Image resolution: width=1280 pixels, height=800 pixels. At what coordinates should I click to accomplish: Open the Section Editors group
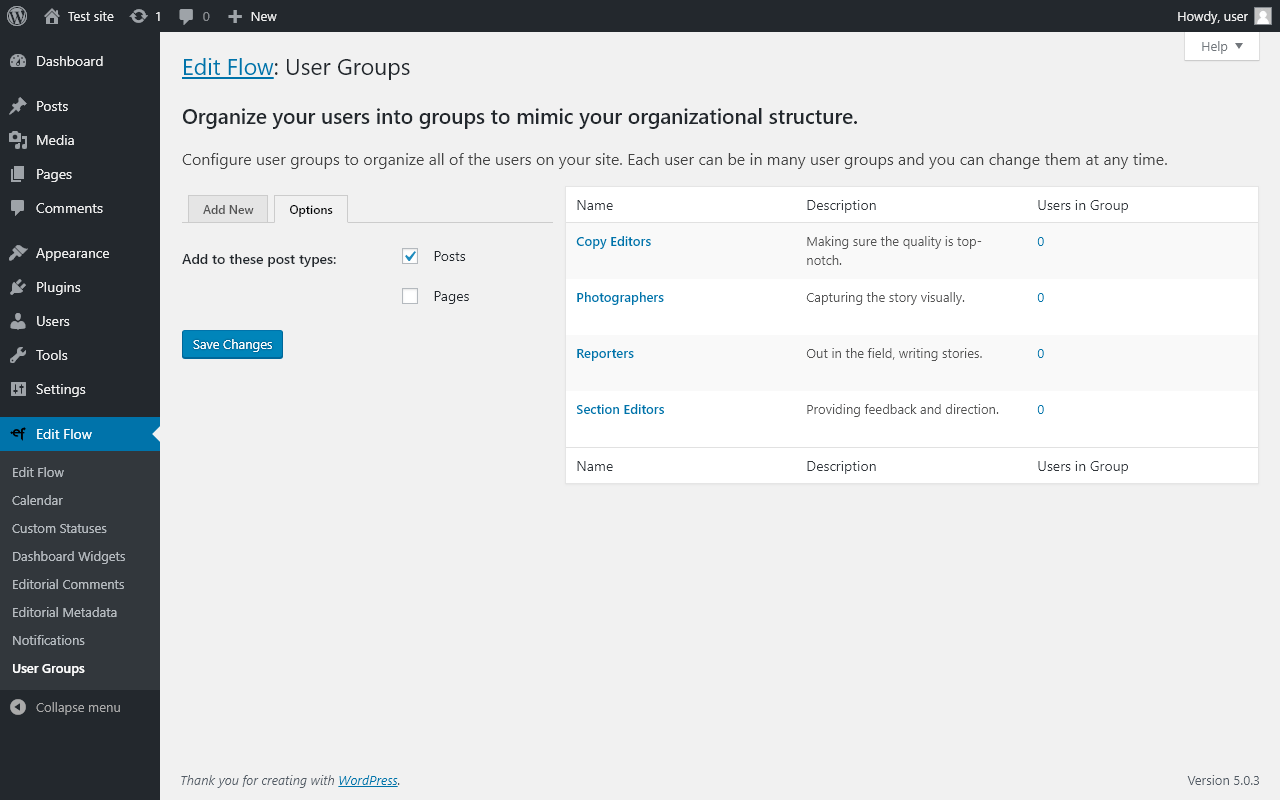point(620,409)
